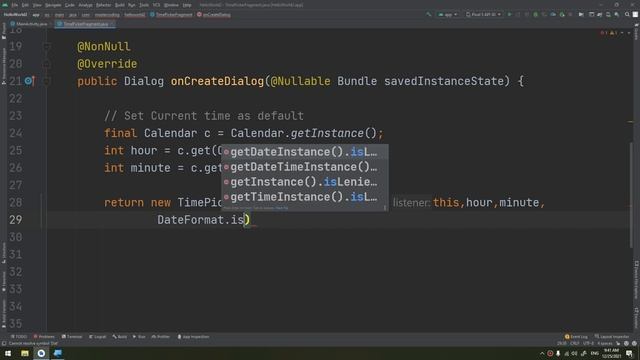Click the ENG language indicator
The width and height of the screenshot is (640, 360).
(594, 353)
